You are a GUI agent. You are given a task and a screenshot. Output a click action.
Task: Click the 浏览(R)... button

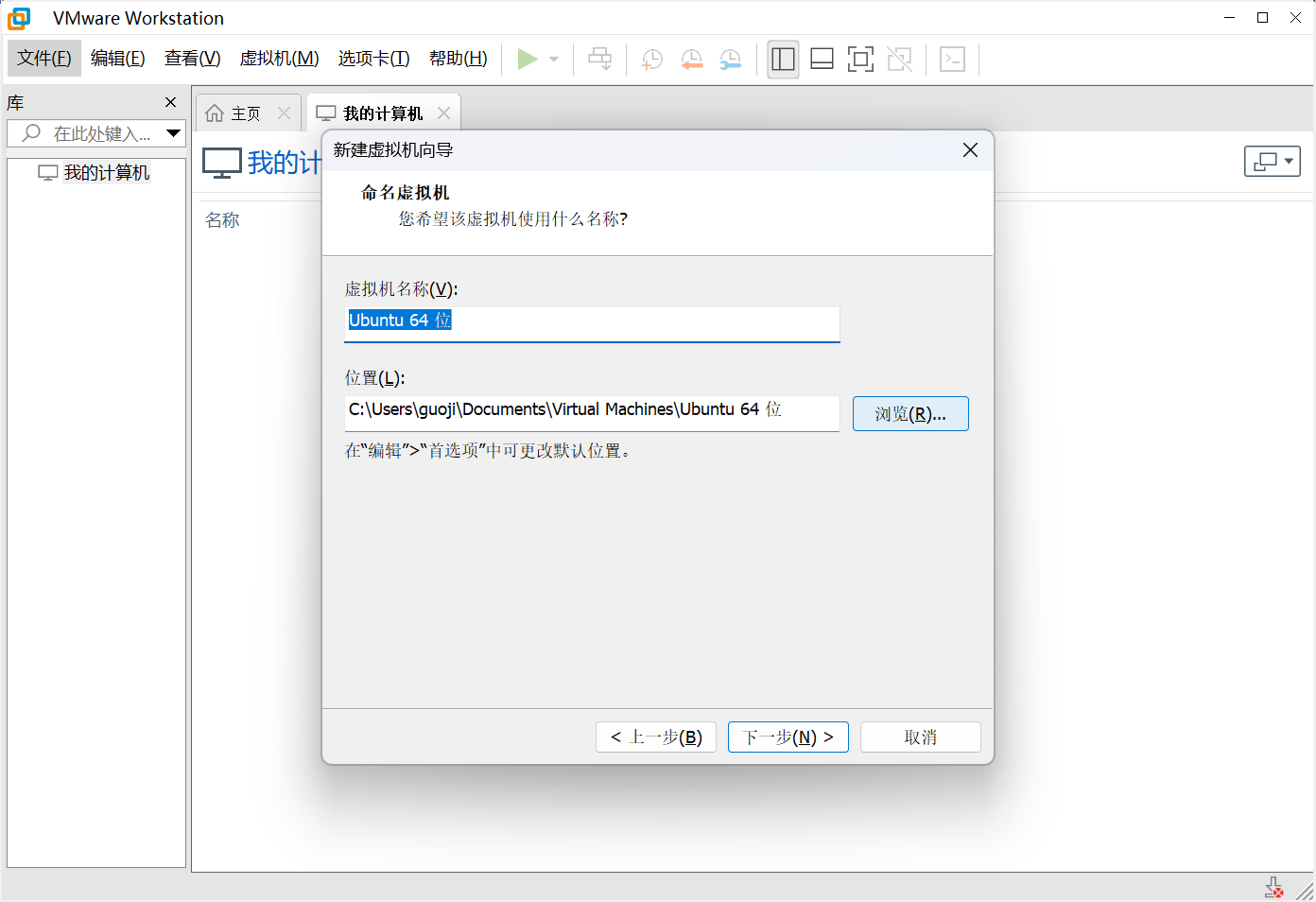click(x=910, y=414)
